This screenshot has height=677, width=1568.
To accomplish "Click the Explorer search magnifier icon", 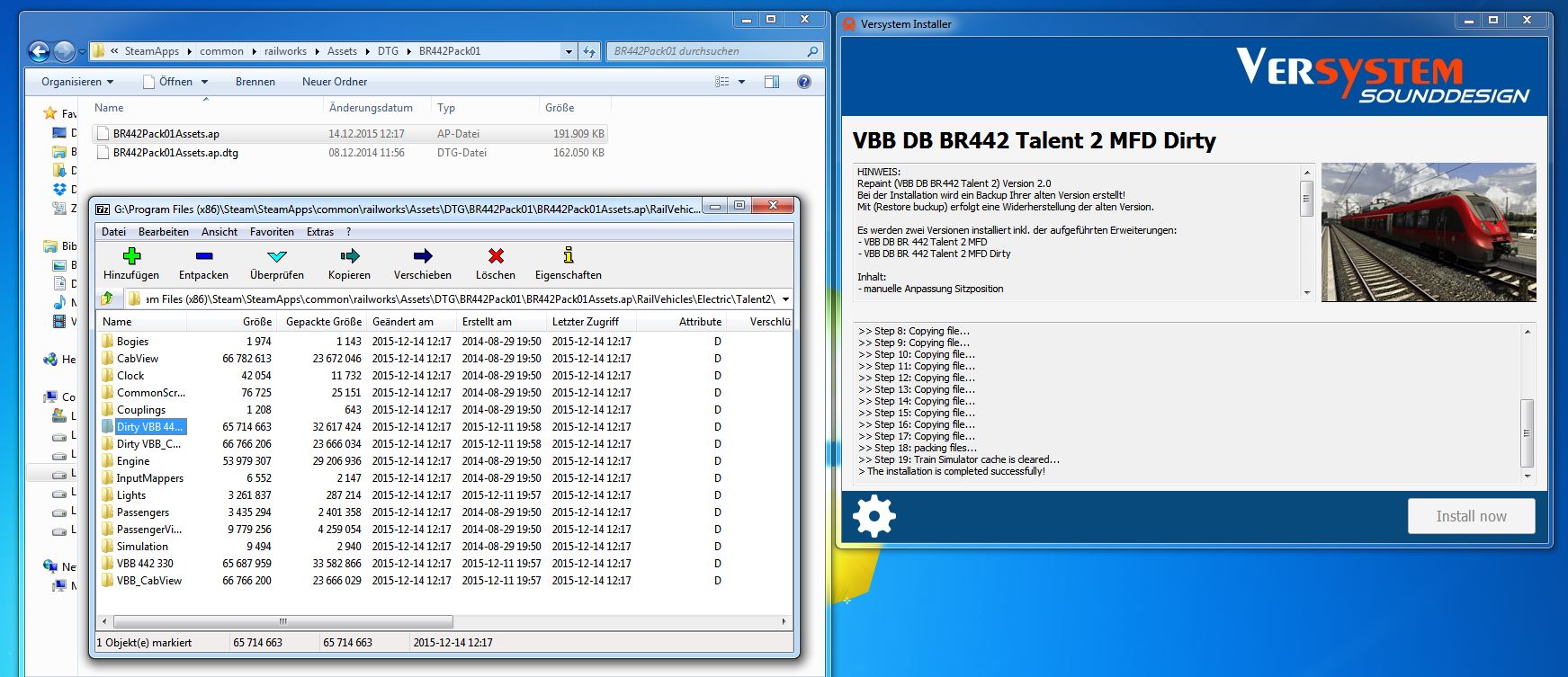I will (812, 51).
